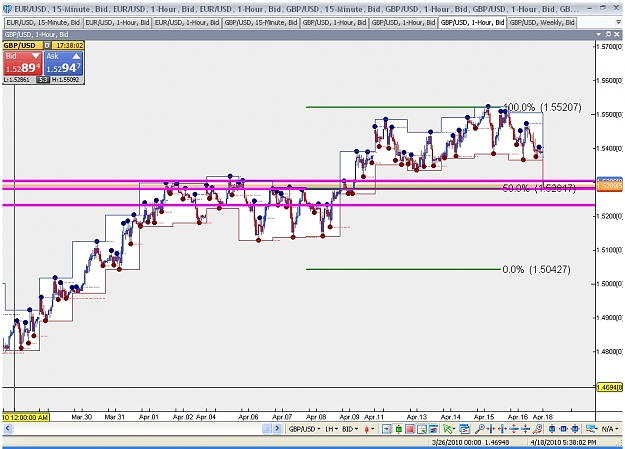The height and width of the screenshot is (449, 625).
Task: Click the account connection icon before N/A
Action: [x=591, y=429]
